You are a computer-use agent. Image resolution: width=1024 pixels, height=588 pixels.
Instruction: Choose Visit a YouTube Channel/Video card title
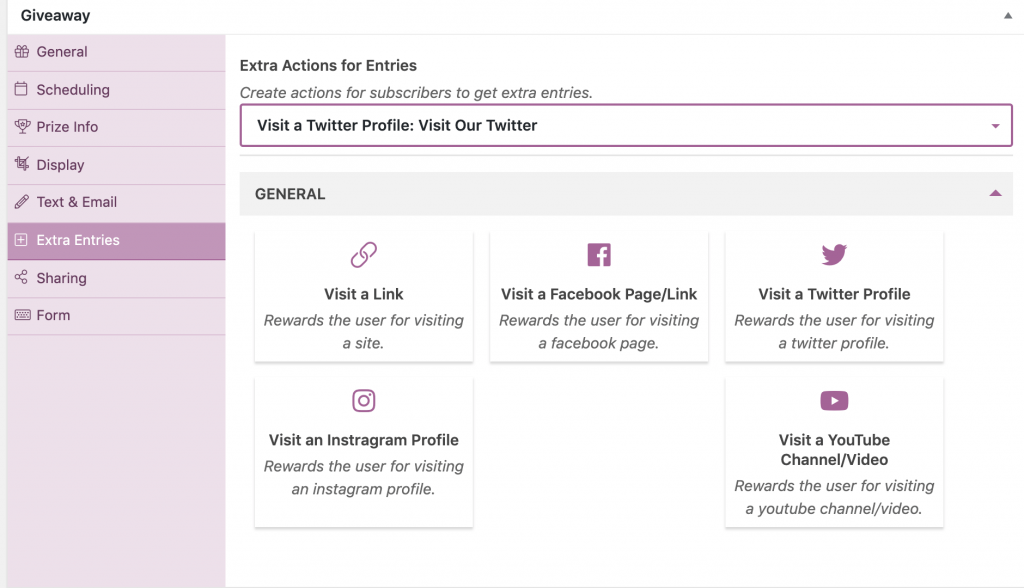834,449
